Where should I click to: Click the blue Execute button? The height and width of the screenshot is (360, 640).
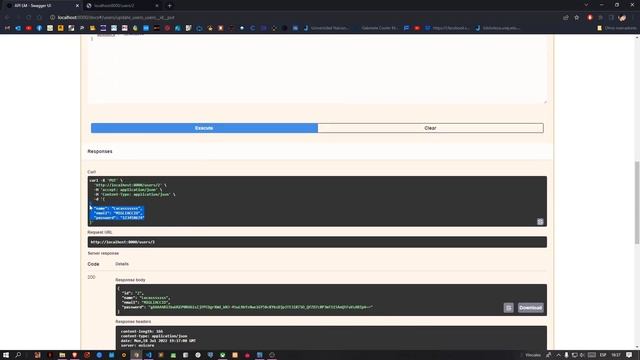coord(204,128)
